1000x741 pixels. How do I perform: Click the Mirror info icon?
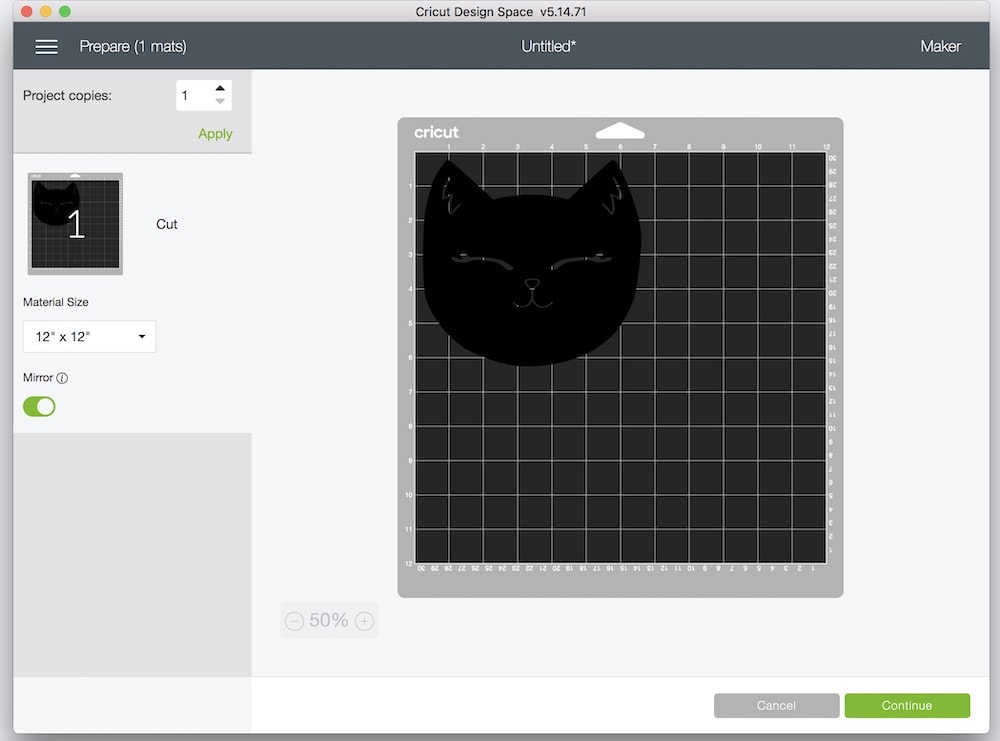click(x=62, y=378)
